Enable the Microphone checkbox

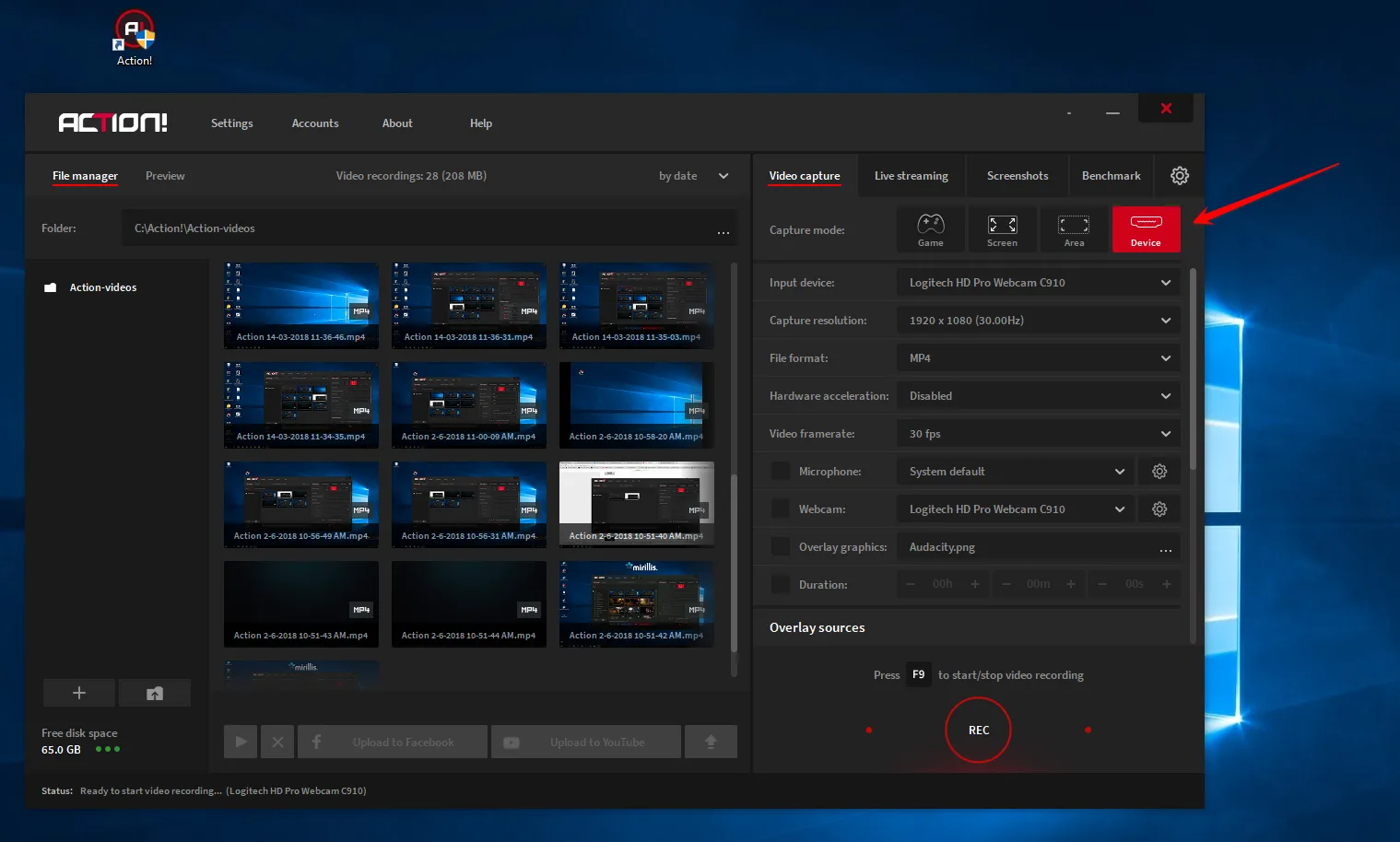click(x=781, y=471)
